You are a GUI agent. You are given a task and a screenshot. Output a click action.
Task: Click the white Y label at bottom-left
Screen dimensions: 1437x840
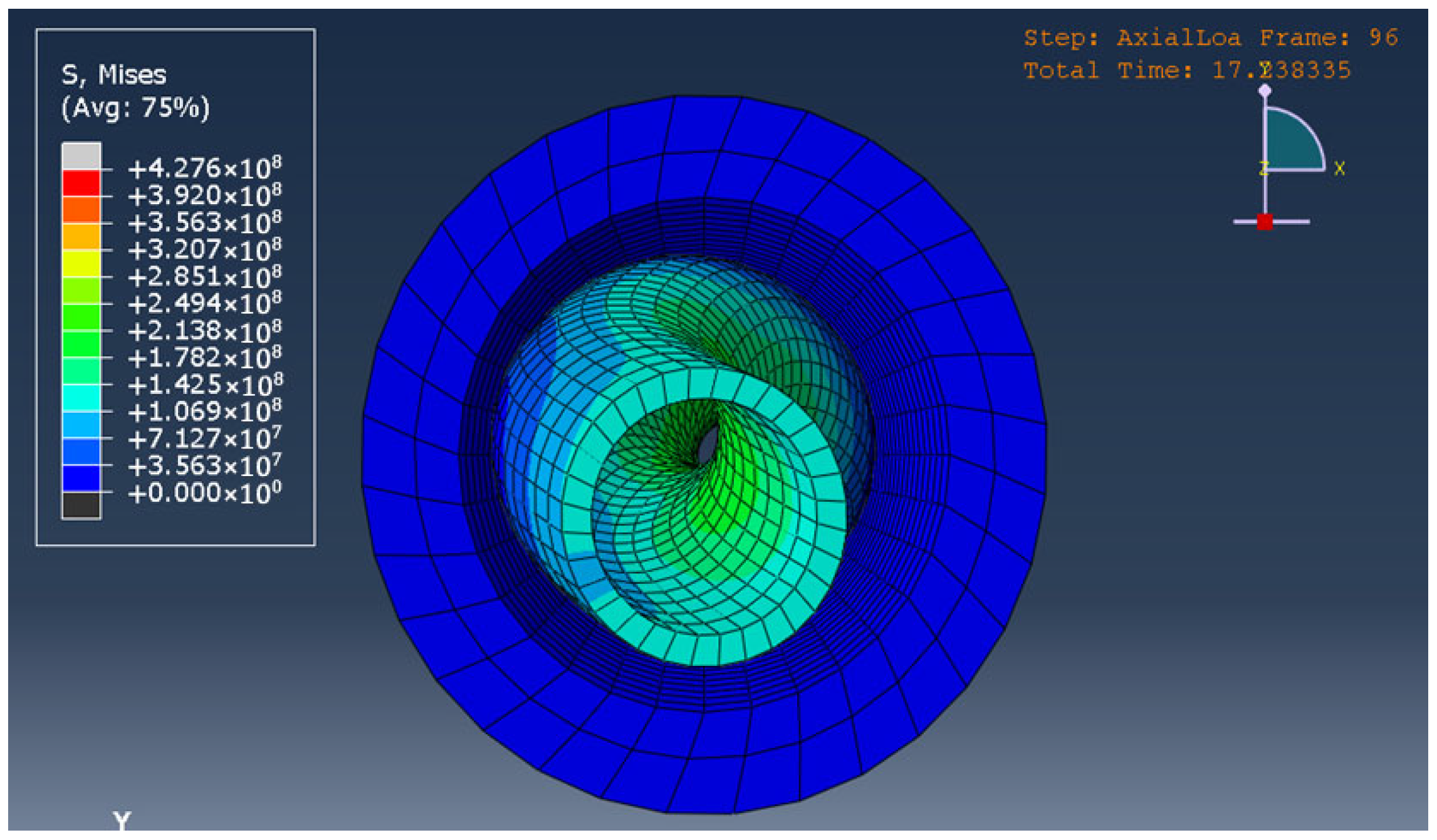coord(122,820)
